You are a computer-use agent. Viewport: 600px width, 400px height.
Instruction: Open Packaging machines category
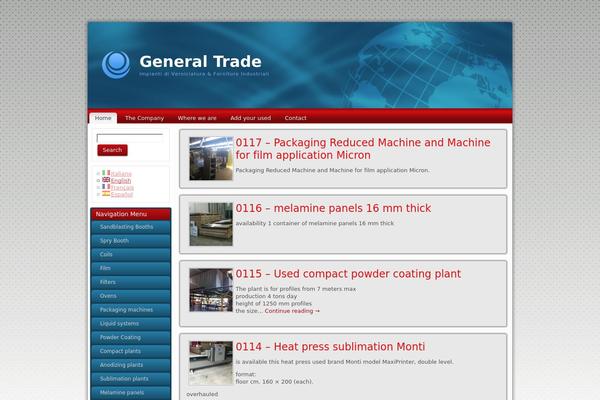coord(131,310)
